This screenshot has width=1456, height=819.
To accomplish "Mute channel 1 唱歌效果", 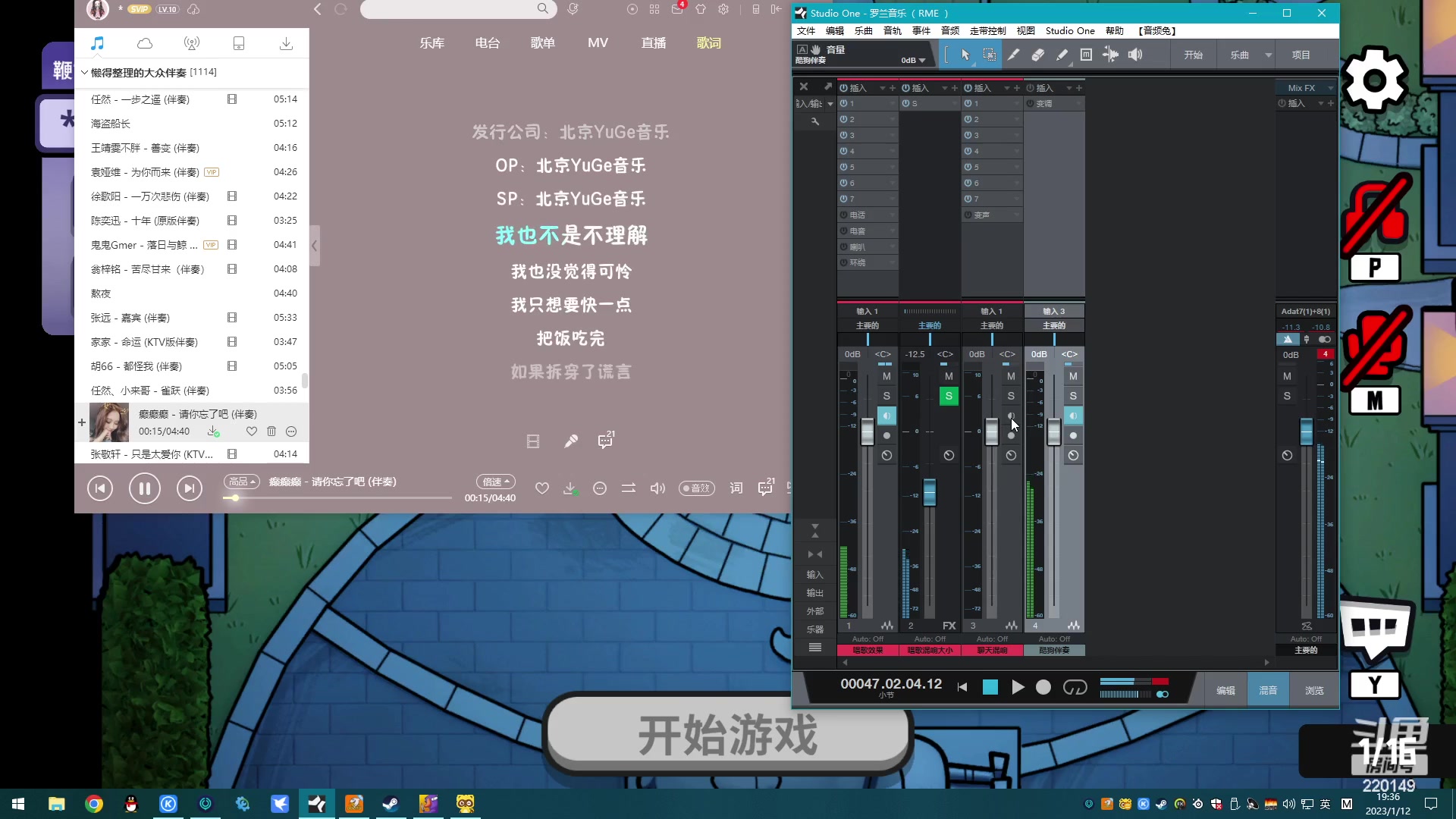I will pyautogui.click(x=886, y=376).
